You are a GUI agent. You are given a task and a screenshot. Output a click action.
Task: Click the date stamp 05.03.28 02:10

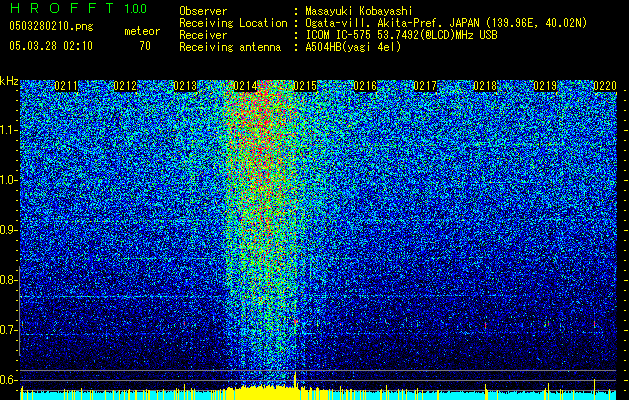(51, 46)
